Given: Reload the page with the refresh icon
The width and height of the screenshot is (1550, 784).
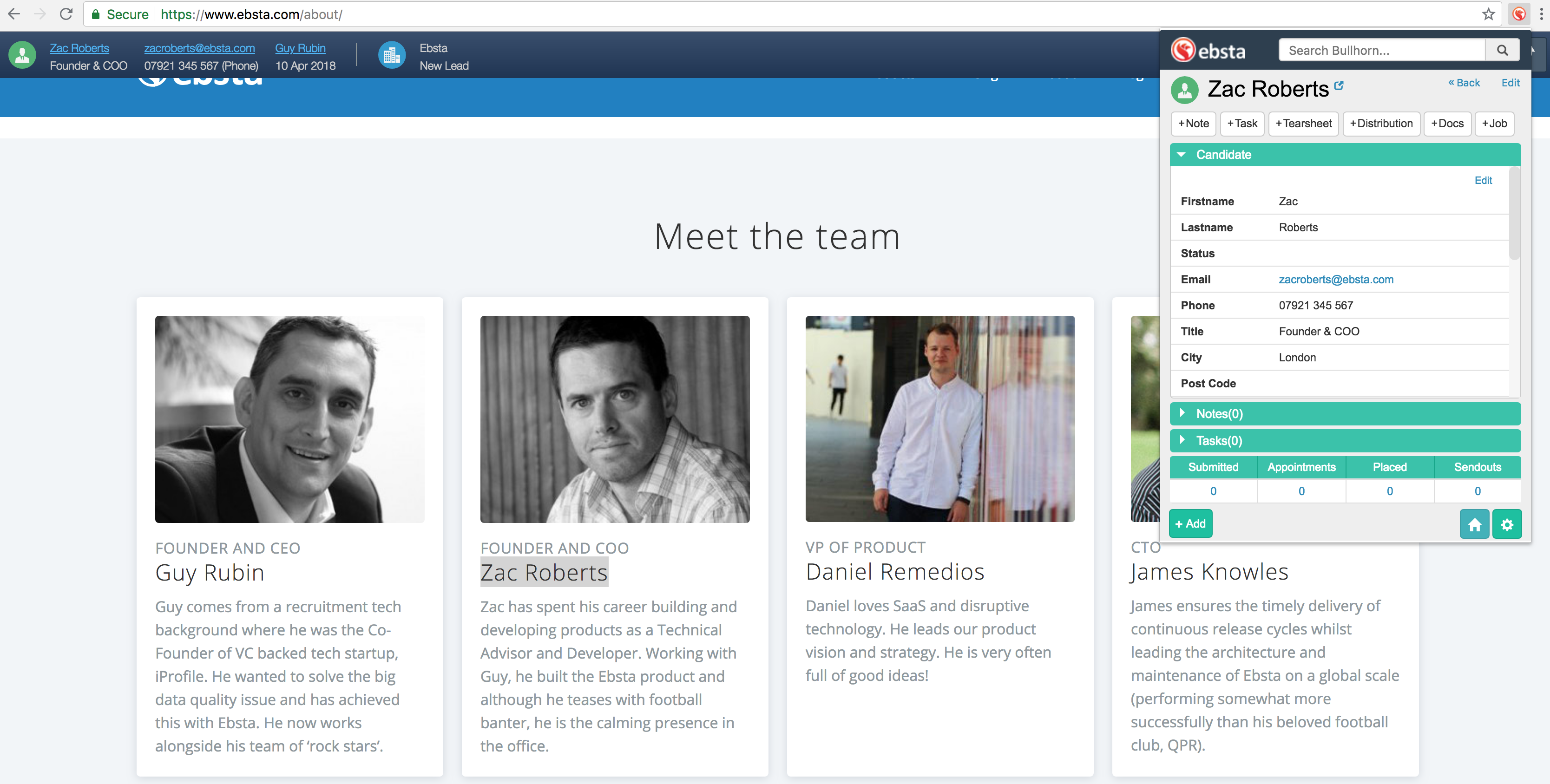Looking at the screenshot, I should [66, 14].
